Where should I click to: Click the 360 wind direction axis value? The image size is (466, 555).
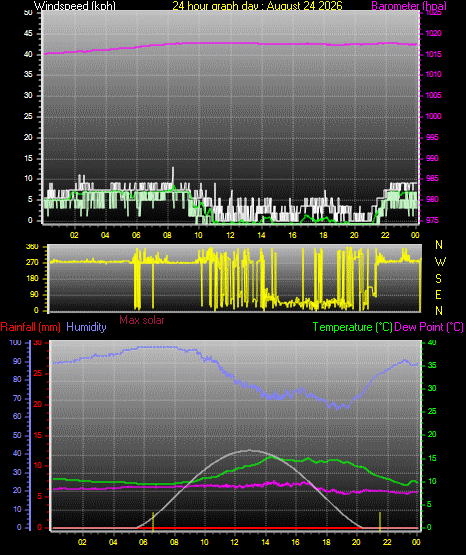(32, 247)
